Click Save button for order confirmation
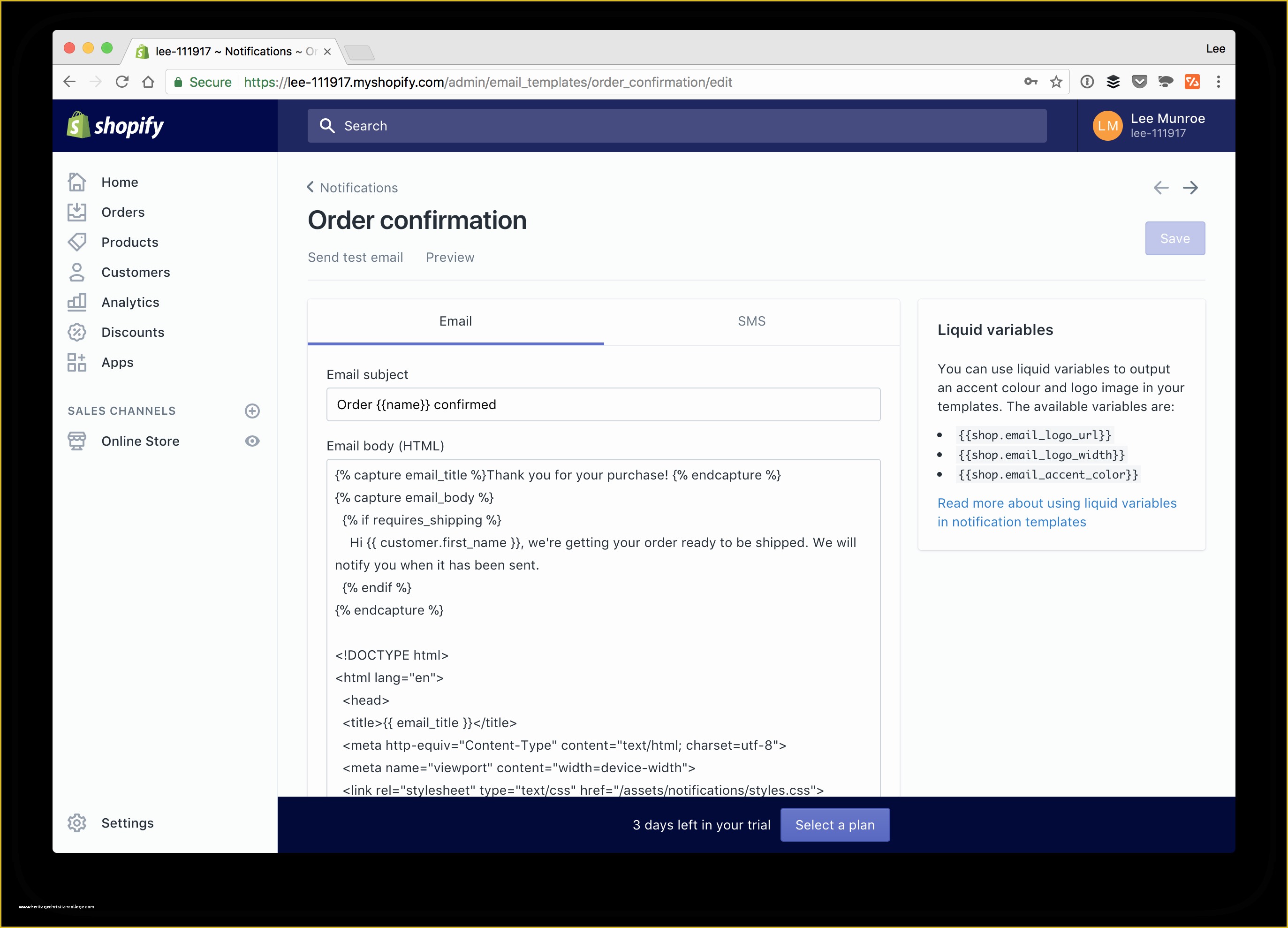This screenshot has width=1288, height=928. click(x=1175, y=238)
